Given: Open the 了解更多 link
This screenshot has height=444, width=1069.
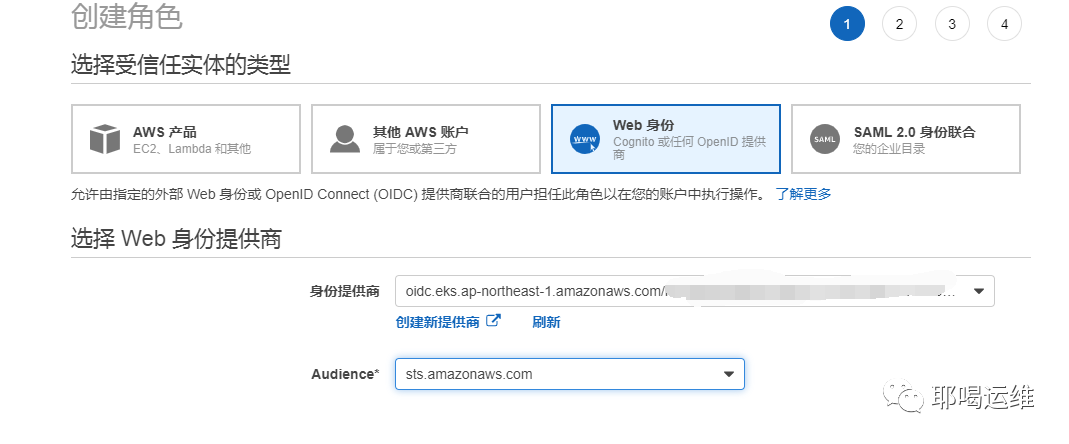Looking at the screenshot, I should click(x=804, y=194).
